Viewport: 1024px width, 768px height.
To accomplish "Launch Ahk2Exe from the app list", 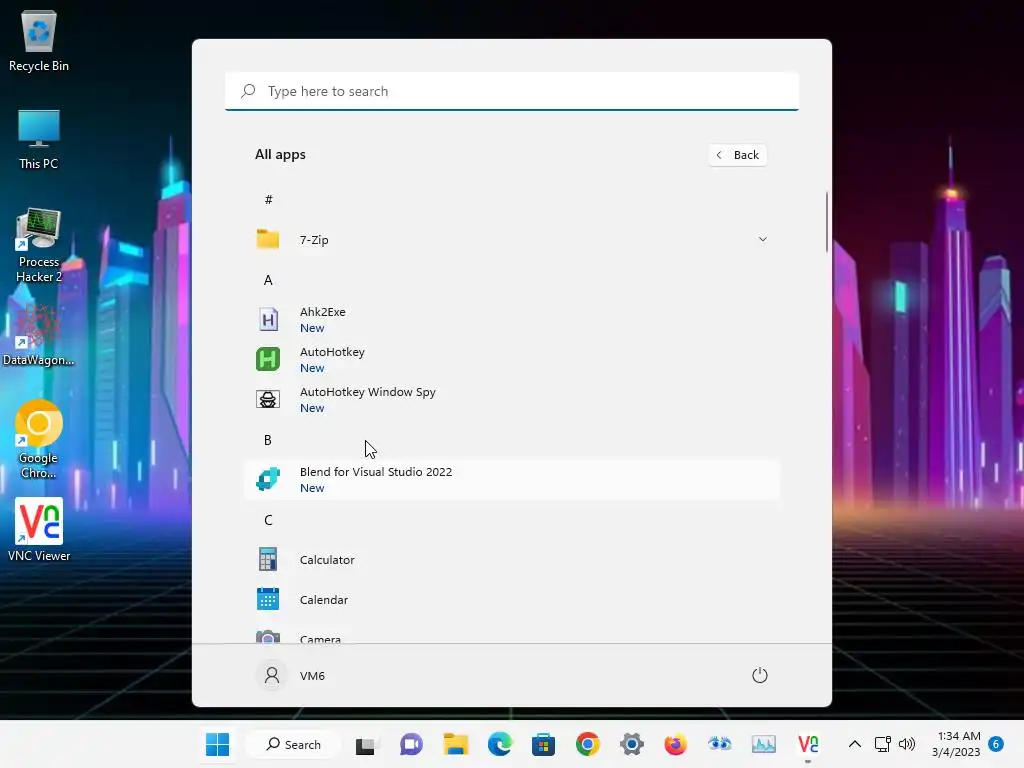I will point(511,319).
